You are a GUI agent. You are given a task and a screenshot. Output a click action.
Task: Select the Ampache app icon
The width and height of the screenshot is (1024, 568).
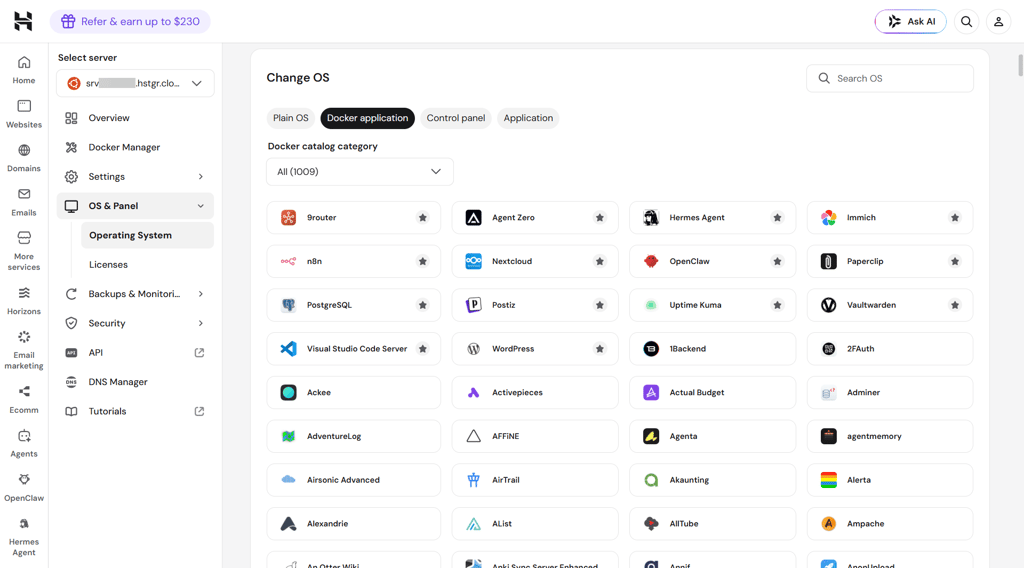tap(829, 524)
